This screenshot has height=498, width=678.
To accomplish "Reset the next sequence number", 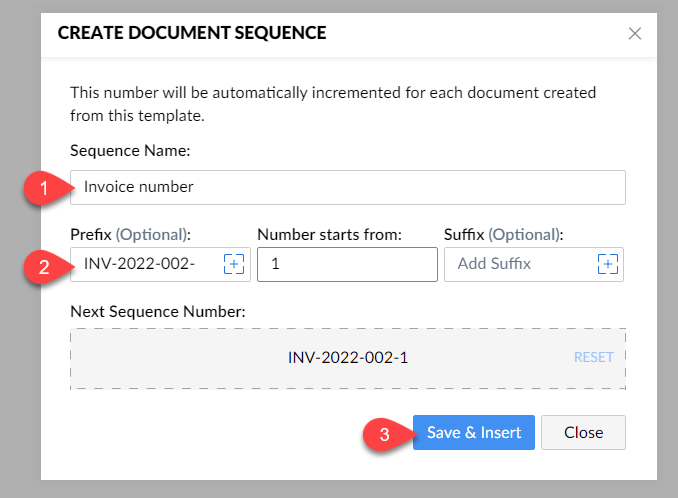I will coord(593,357).
